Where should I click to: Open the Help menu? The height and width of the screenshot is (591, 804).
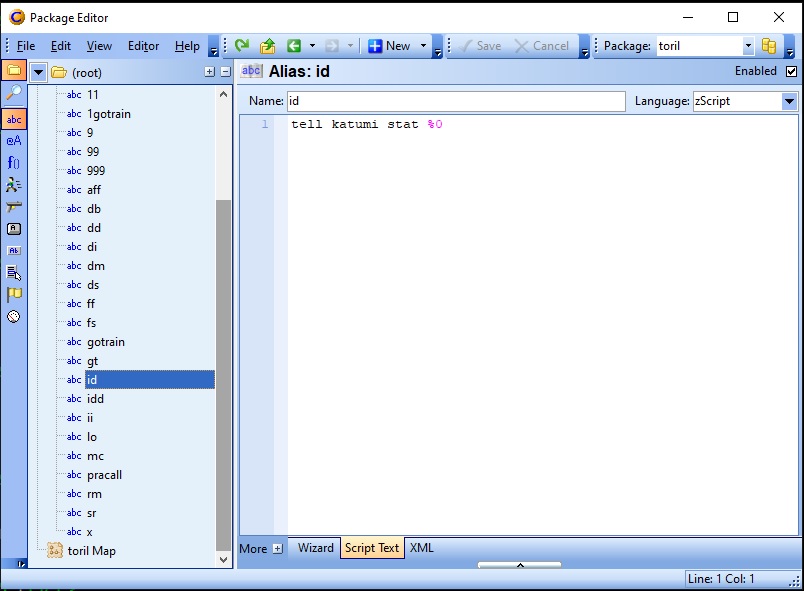coord(187,46)
